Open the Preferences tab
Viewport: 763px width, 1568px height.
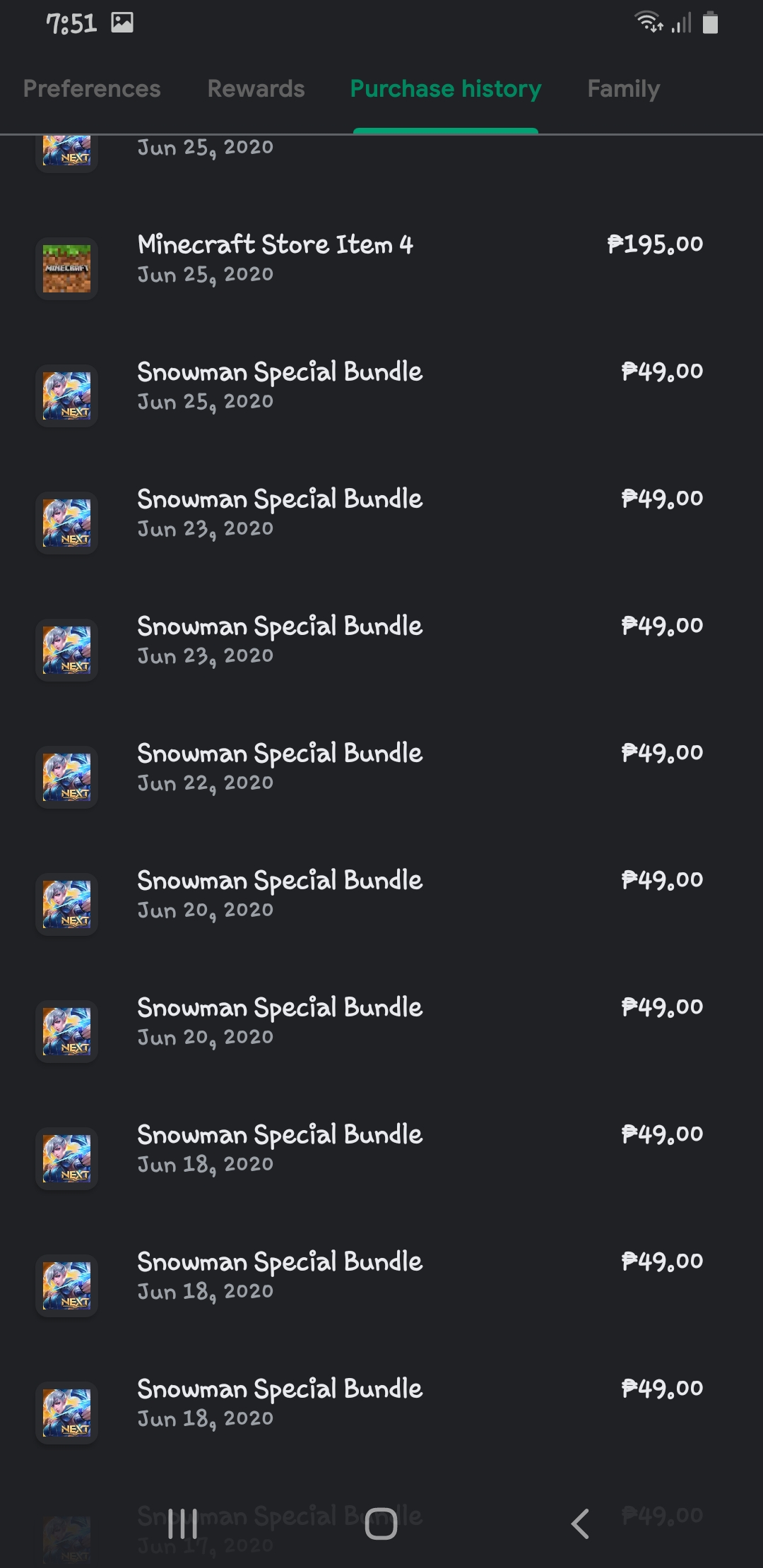click(92, 89)
